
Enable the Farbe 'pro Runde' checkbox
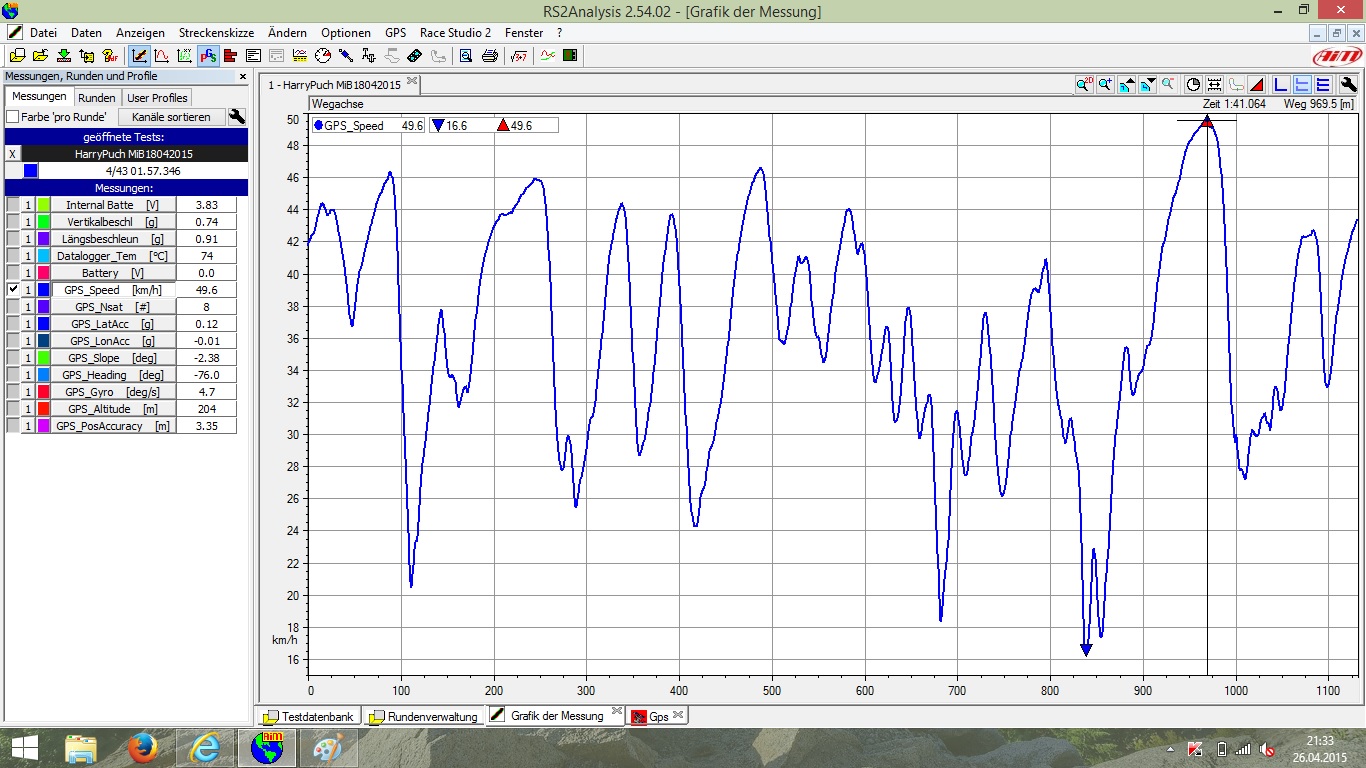(x=13, y=117)
